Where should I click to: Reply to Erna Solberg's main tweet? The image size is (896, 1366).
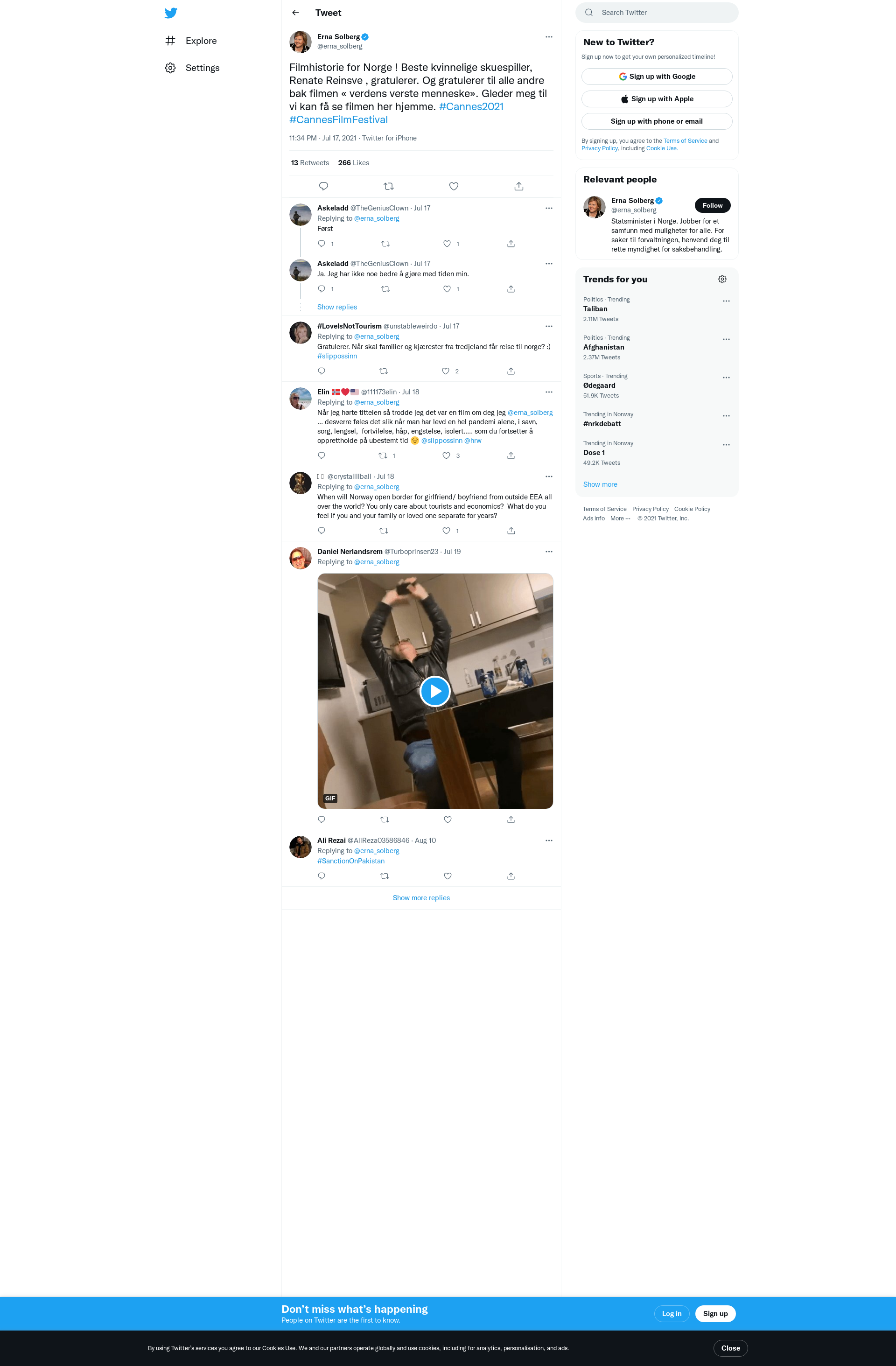pos(323,186)
